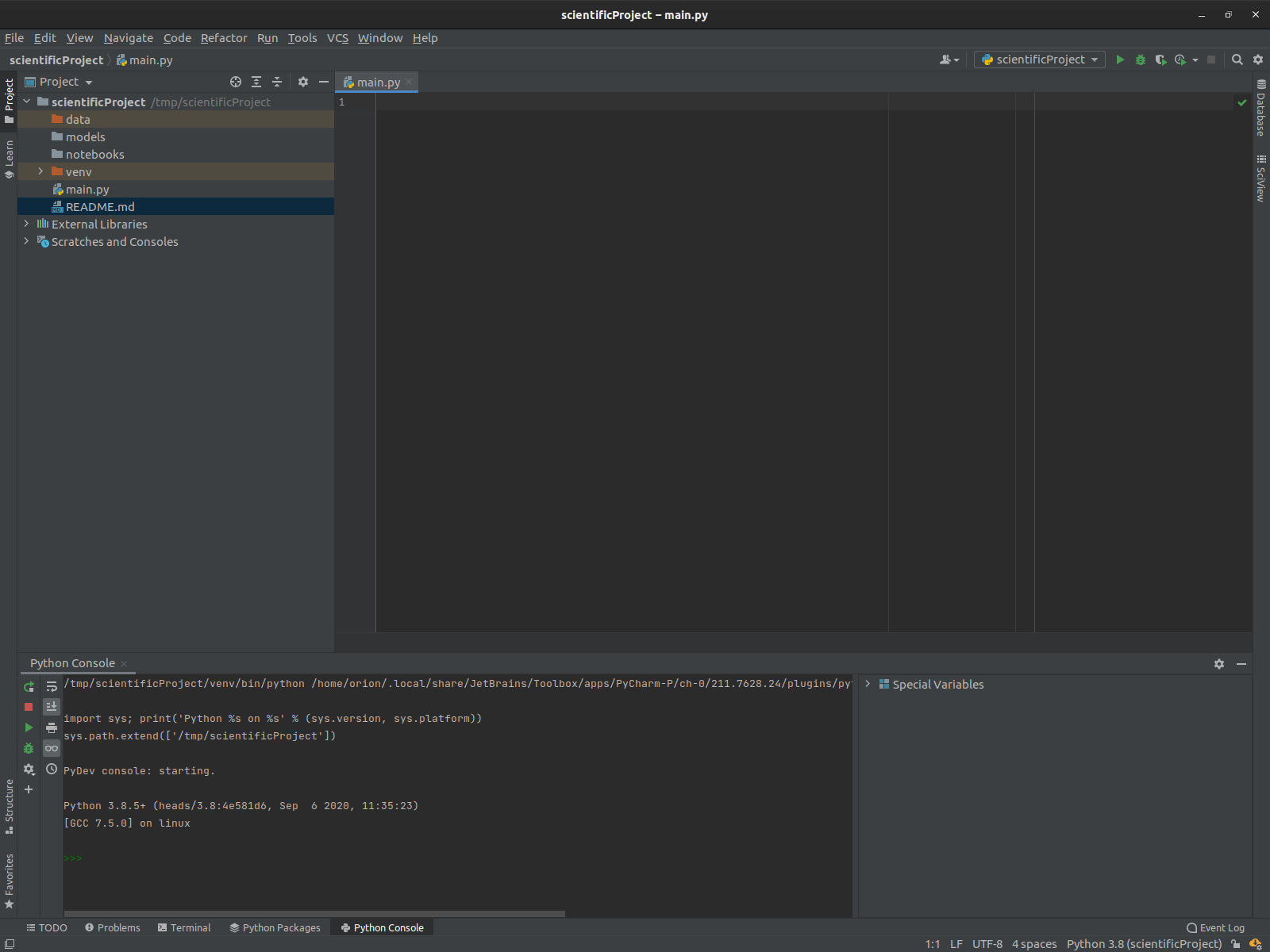1270x952 pixels.
Task: Expand the Special Variables panel
Action: pos(867,684)
